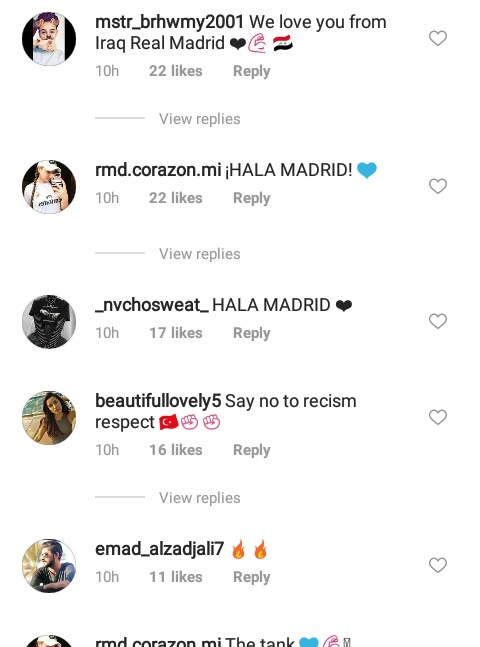Reply to _nvchosweat_ HALA MADRID comment

252,333
